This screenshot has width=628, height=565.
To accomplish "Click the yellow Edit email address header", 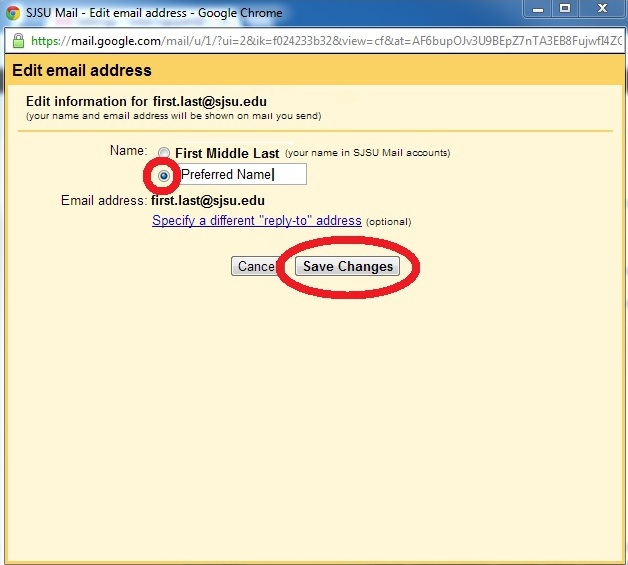I will (82, 71).
